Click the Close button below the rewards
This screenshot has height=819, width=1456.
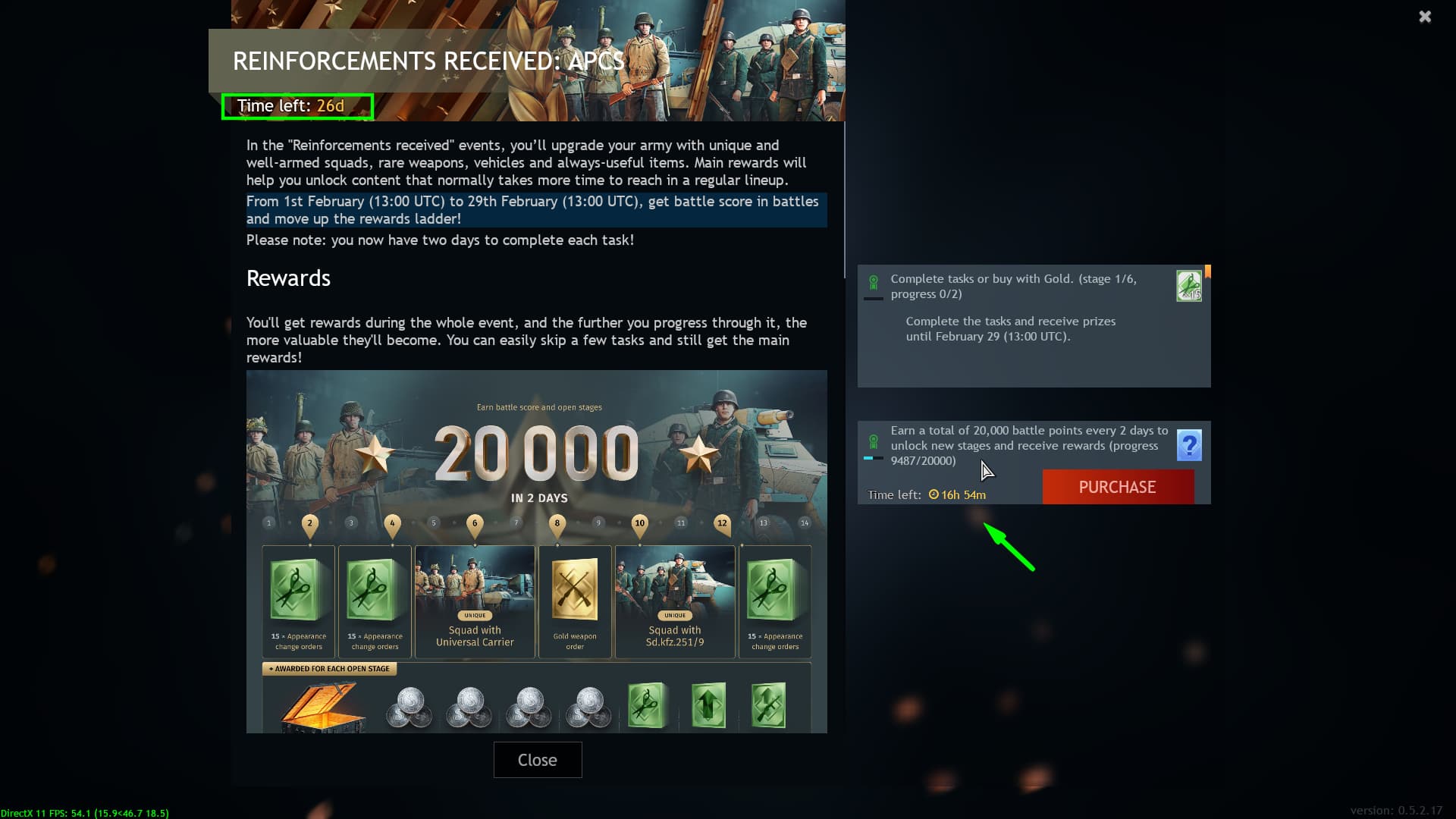538,760
